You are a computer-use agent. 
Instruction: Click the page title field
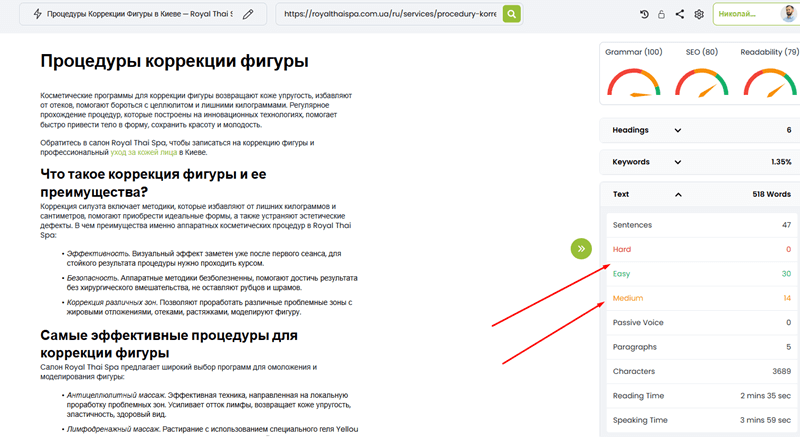click(x=139, y=14)
